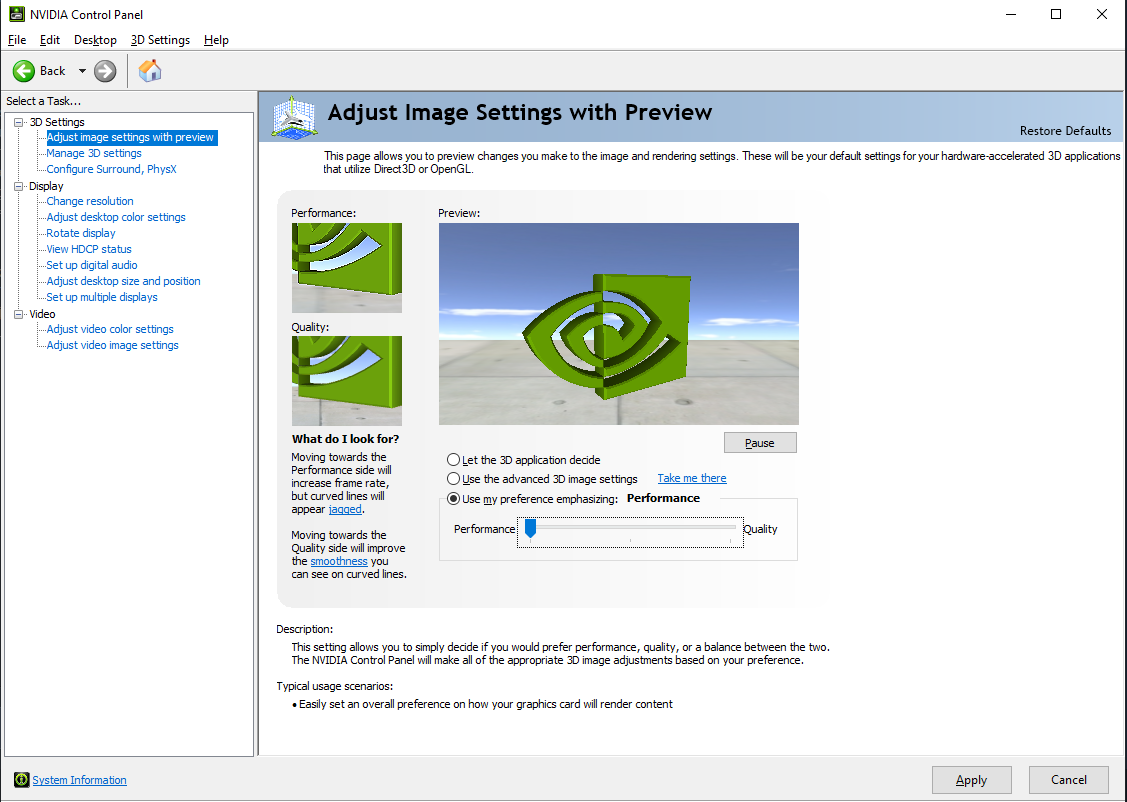Open Manage 3D settings
This screenshot has width=1127, height=802.
pos(93,153)
